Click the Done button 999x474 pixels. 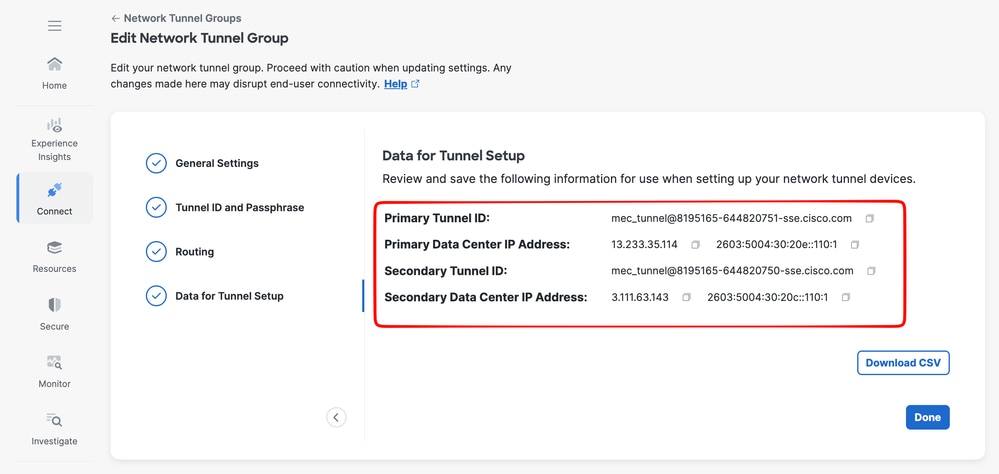[x=927, y=417]
